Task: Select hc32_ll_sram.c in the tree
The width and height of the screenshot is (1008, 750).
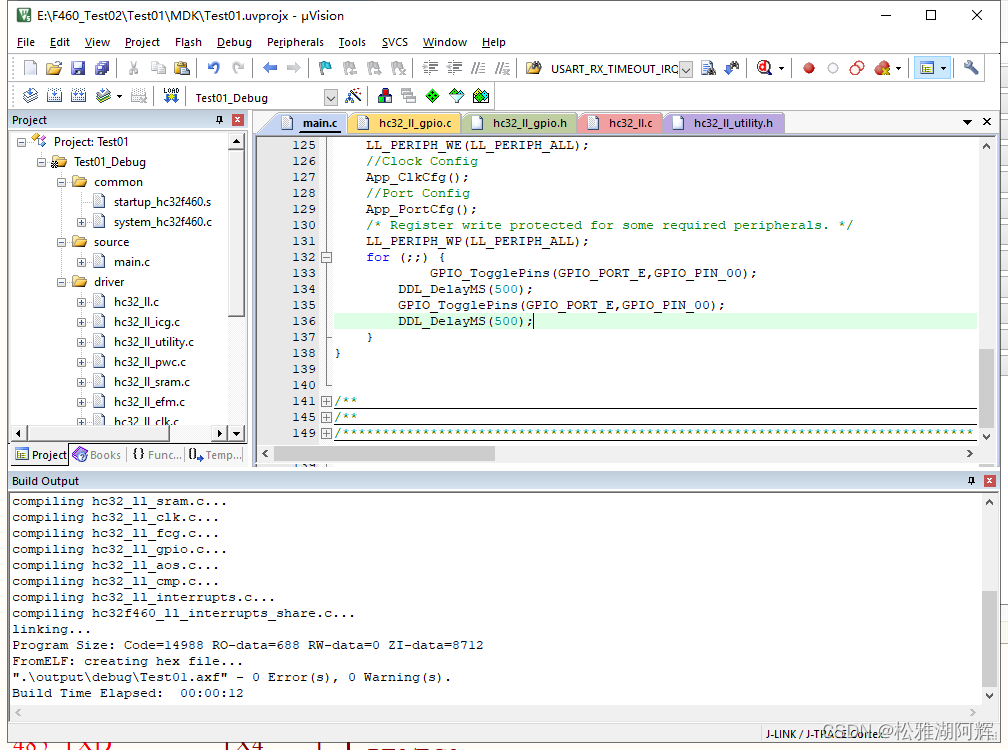Action: 152,382
